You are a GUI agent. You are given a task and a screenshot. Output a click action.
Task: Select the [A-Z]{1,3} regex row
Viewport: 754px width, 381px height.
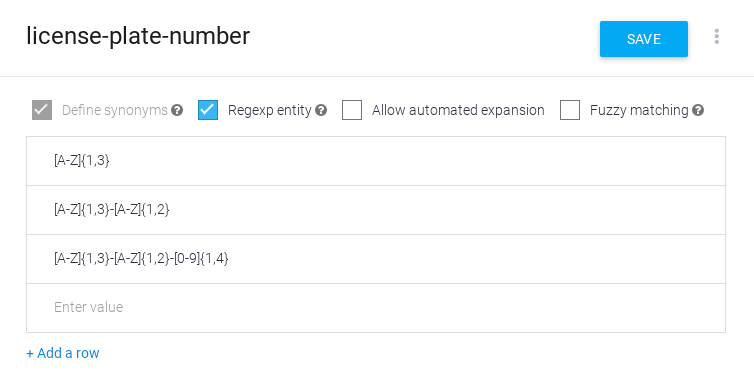[x=376, y=161]
